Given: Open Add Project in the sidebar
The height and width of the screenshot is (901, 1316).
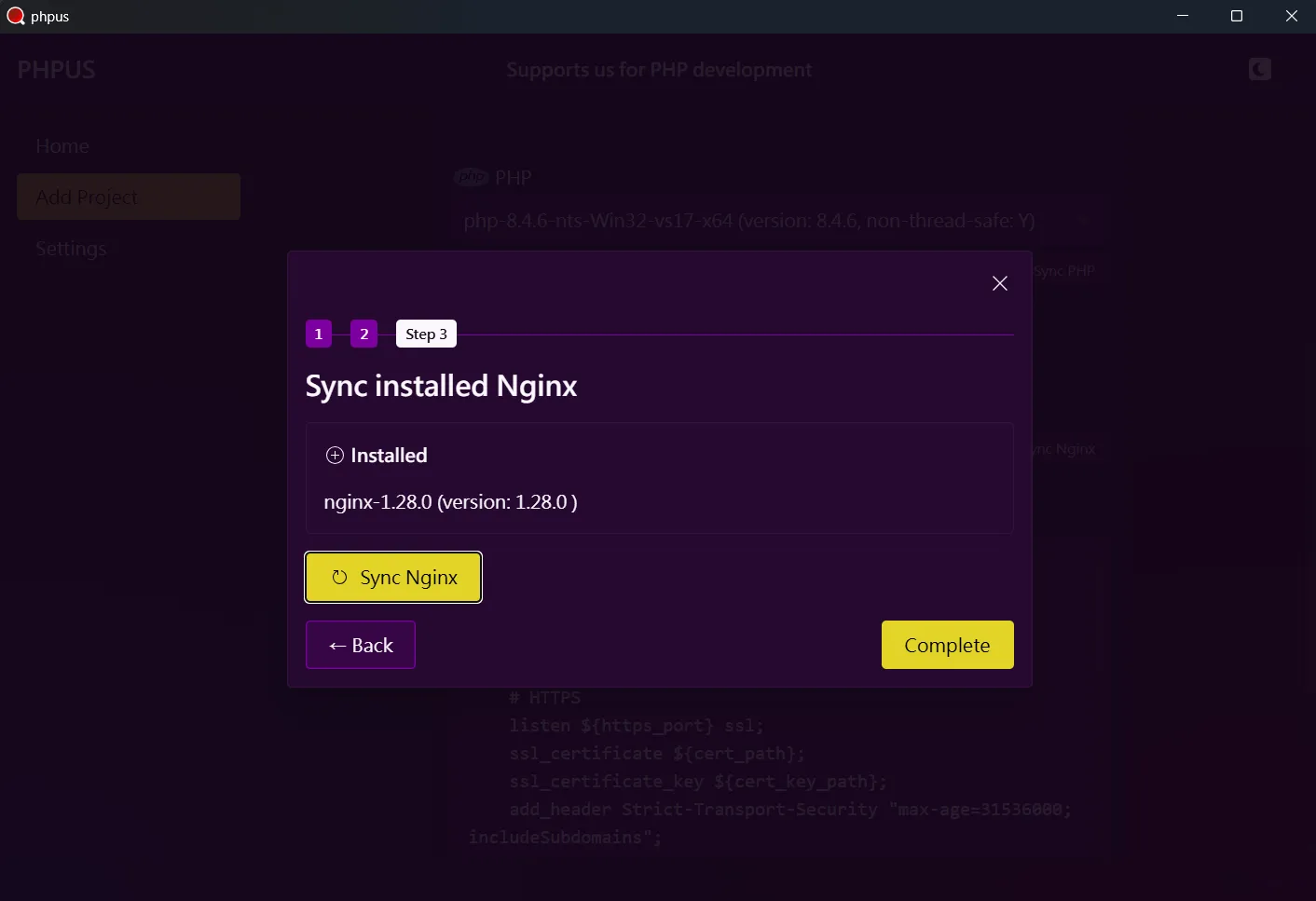Looking at the screenshot, I should 129,197.
